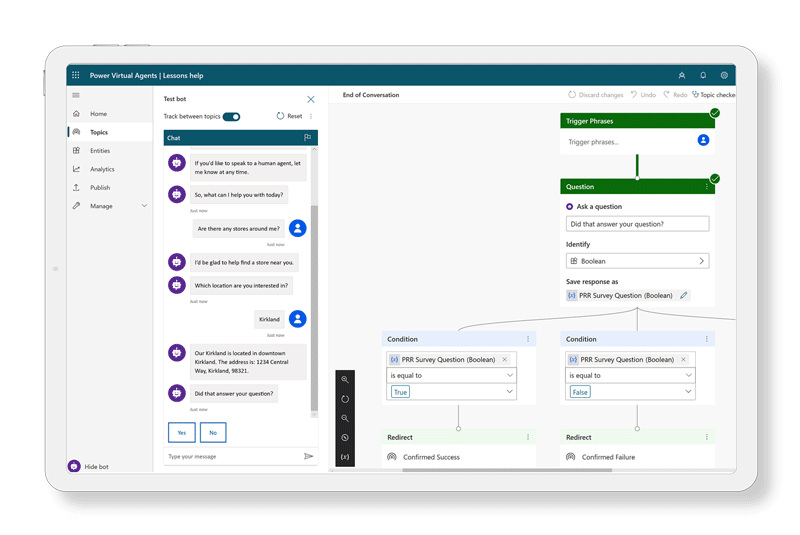Click the 'End of Conversation' topic title
The height and width of the screenshot is (535, 800).
371,95
